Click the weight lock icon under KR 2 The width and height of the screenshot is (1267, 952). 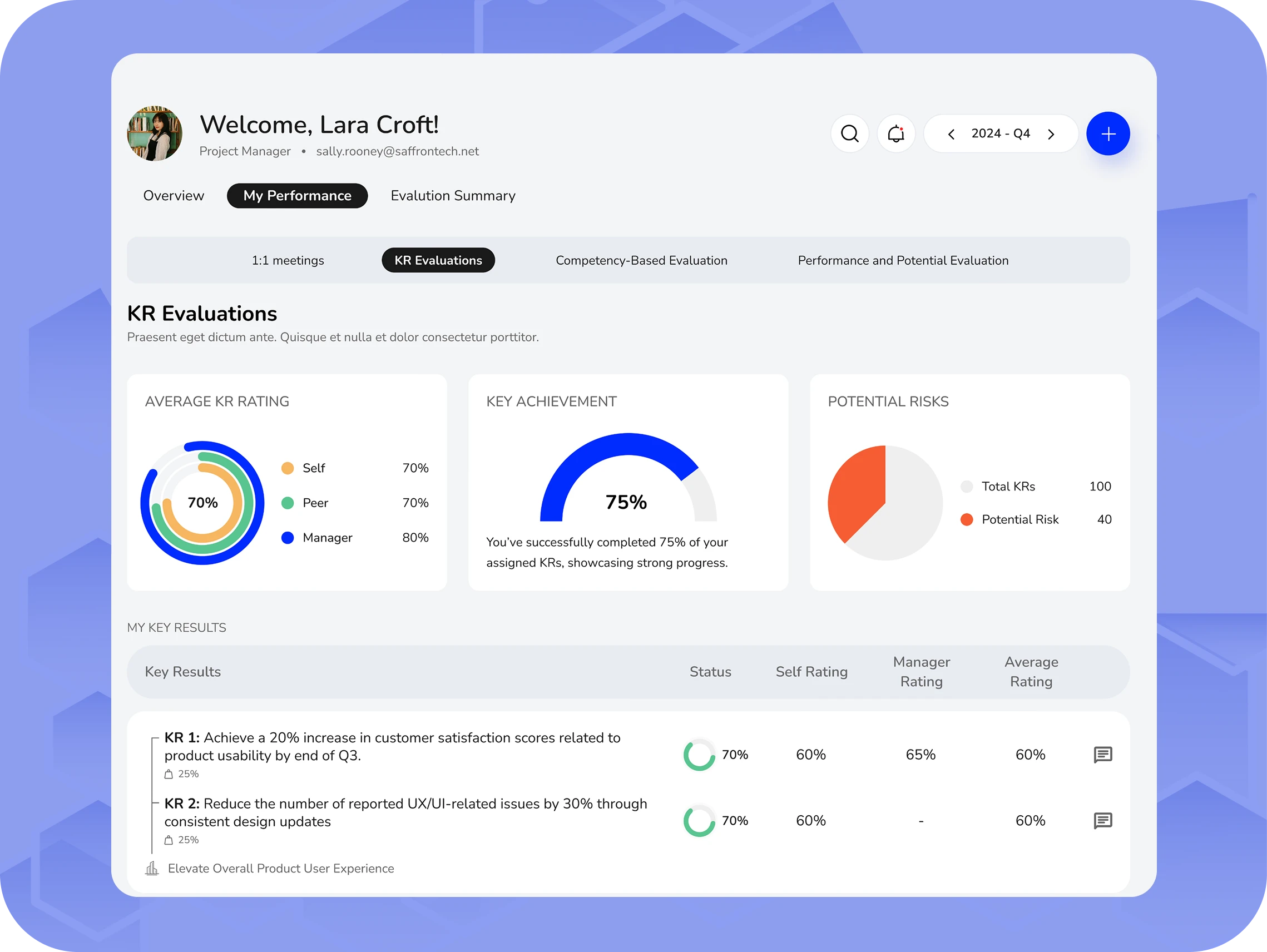pos(169,840)
